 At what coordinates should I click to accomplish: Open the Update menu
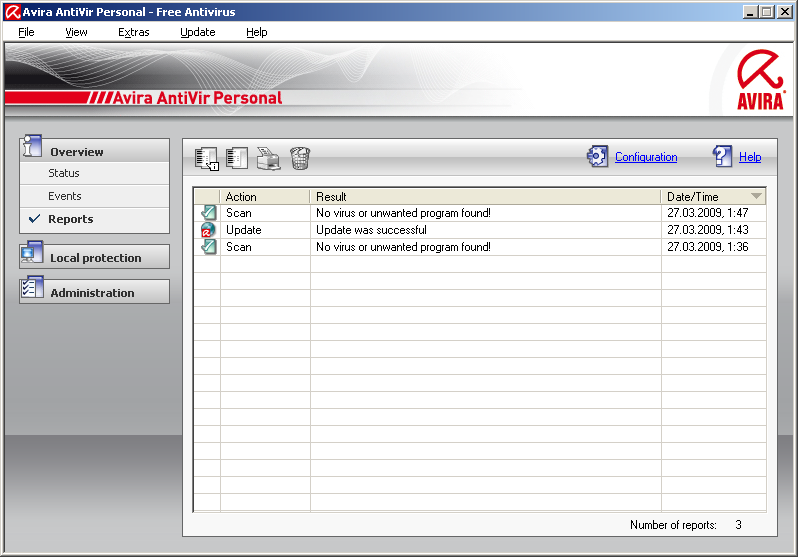(x=197, y=32)
